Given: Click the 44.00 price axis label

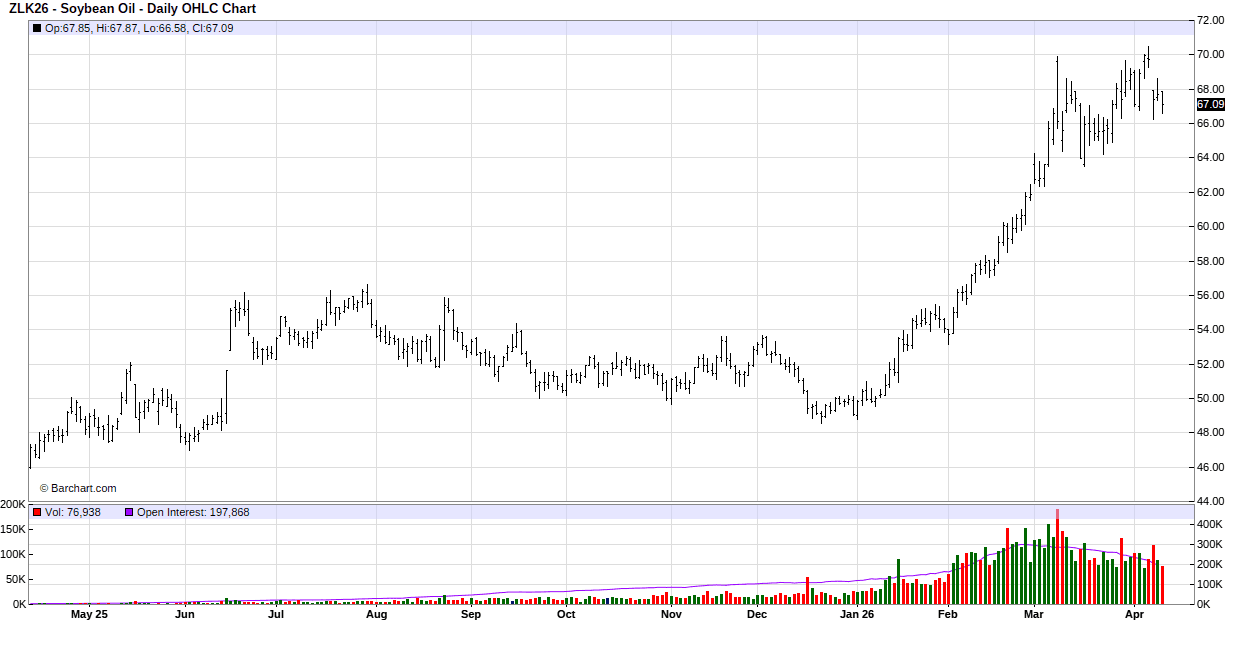Looking at the screenshot, I should [x=1211, y=501].
